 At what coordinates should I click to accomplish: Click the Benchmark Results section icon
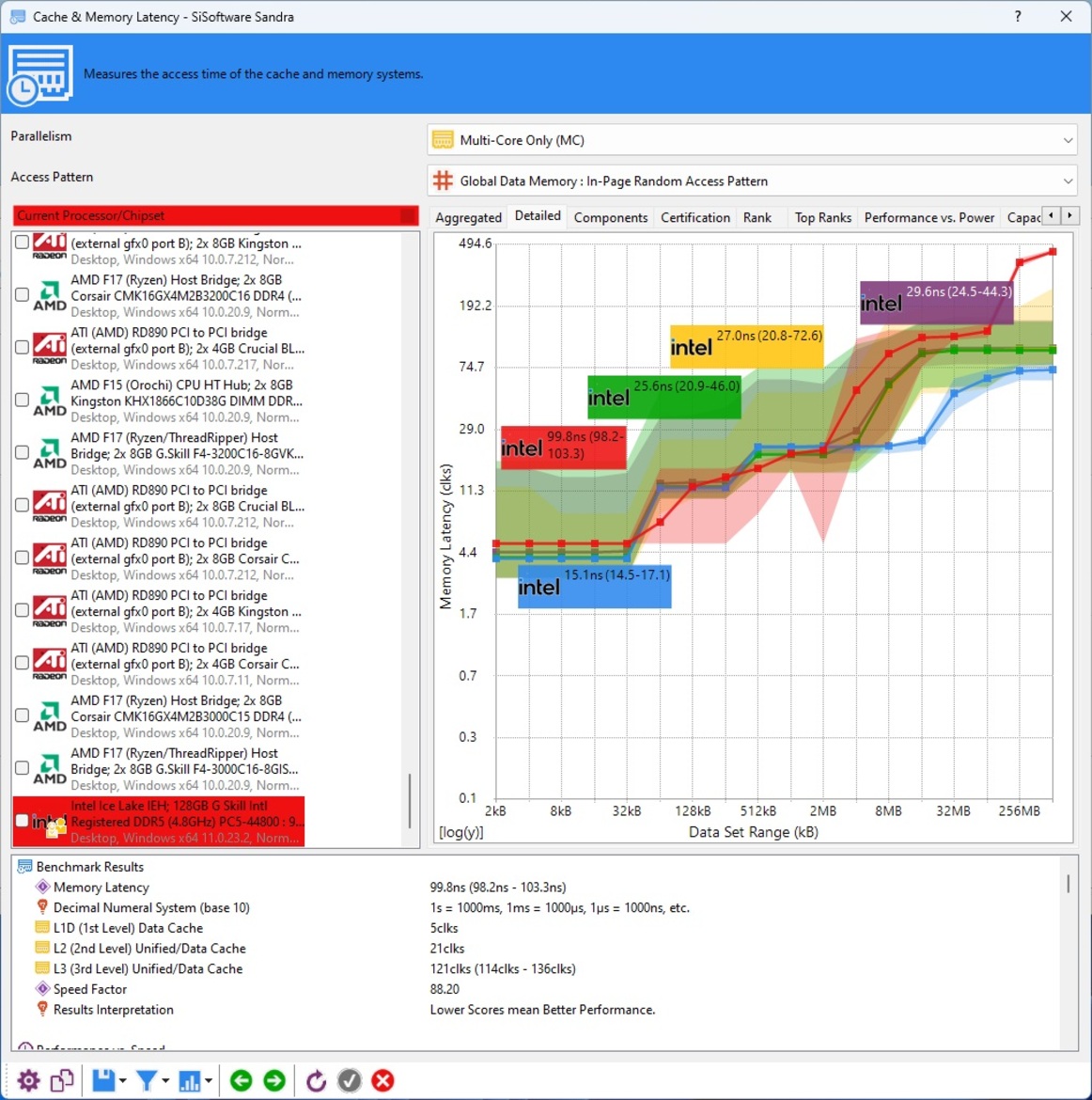[25, 867]
